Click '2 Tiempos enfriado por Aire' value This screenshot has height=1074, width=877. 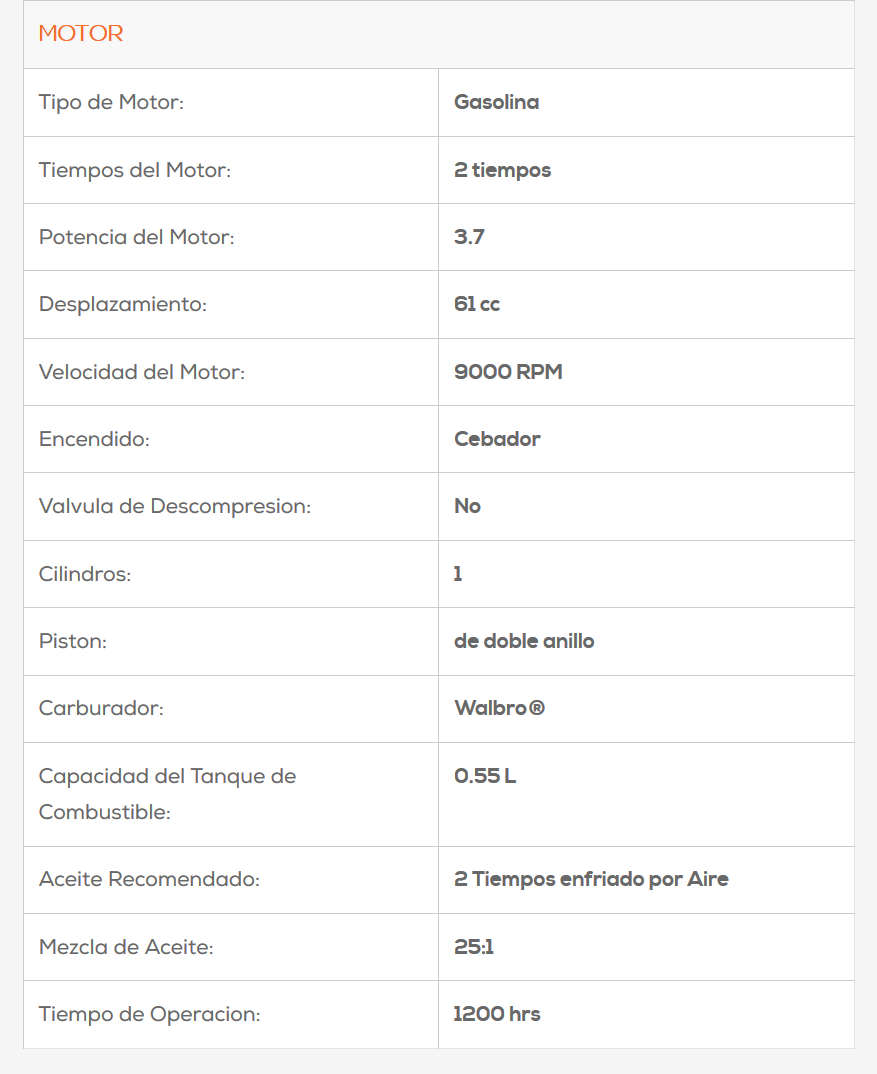(591, 880)
